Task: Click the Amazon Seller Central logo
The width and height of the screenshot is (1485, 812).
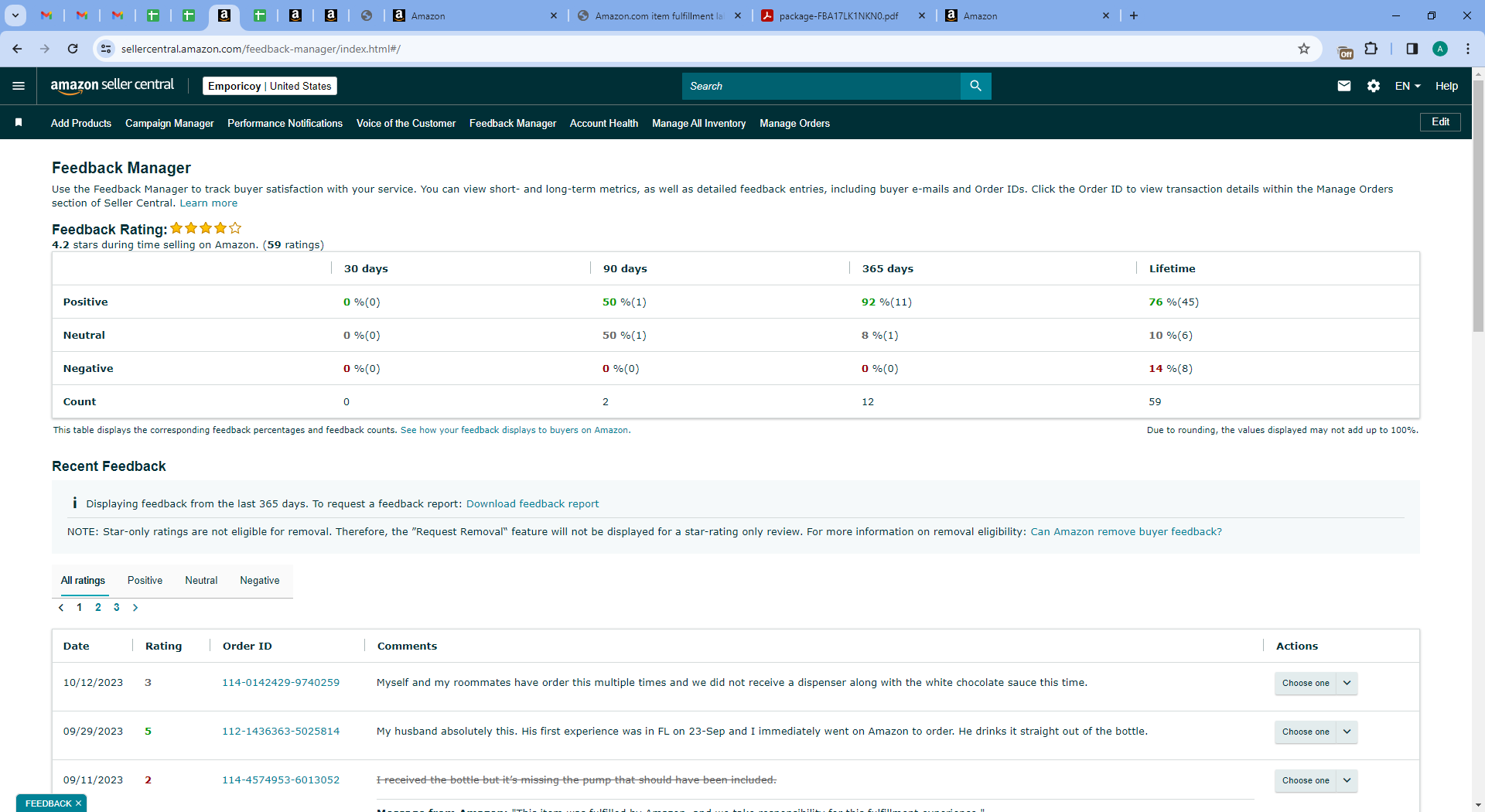Action: pyautogui.click(x=112, y=86)
